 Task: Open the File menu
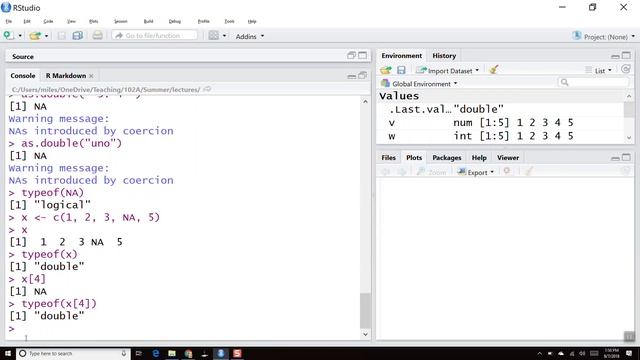(9, 21)
